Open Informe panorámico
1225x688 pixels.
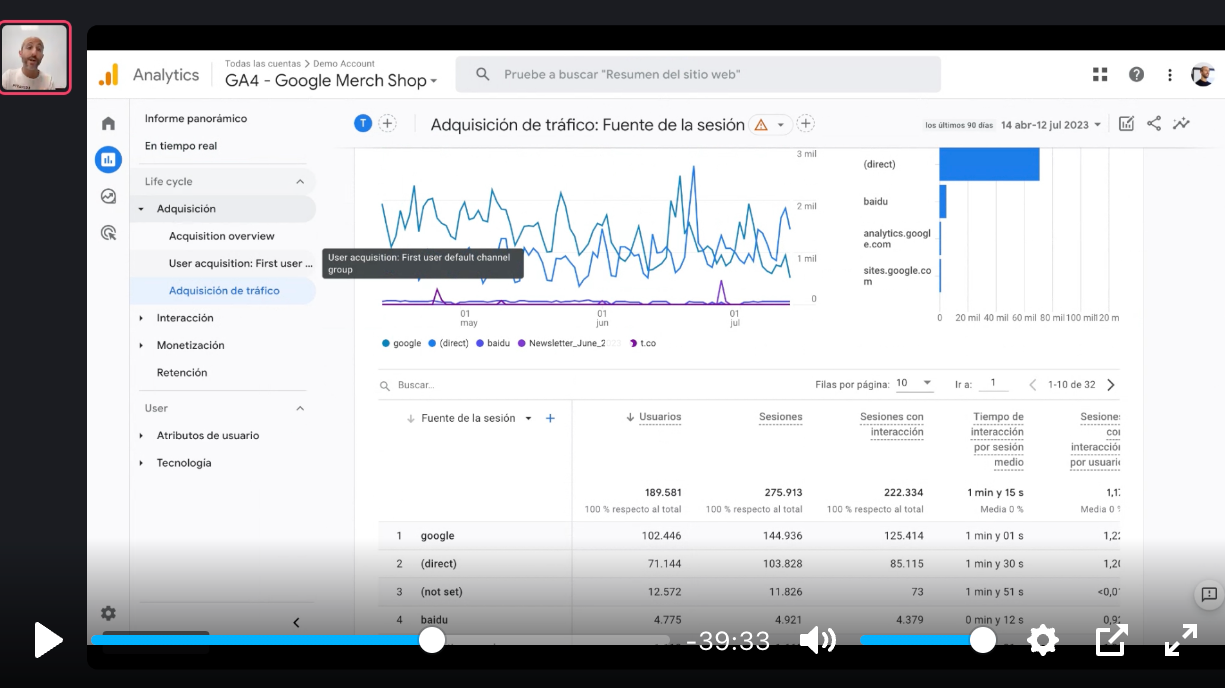click(x=196, y=118)
